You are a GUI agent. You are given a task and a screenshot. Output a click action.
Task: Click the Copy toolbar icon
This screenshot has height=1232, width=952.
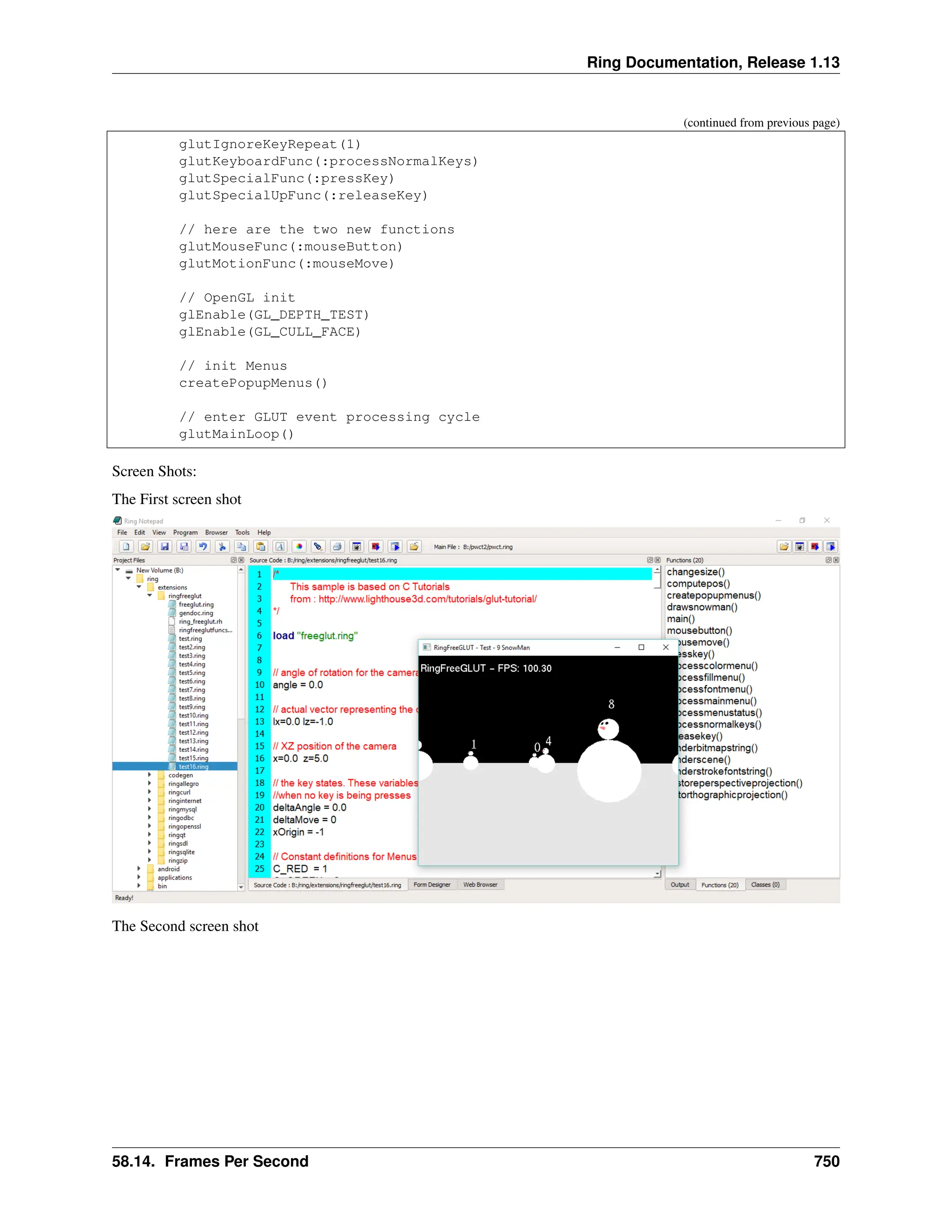241,546
